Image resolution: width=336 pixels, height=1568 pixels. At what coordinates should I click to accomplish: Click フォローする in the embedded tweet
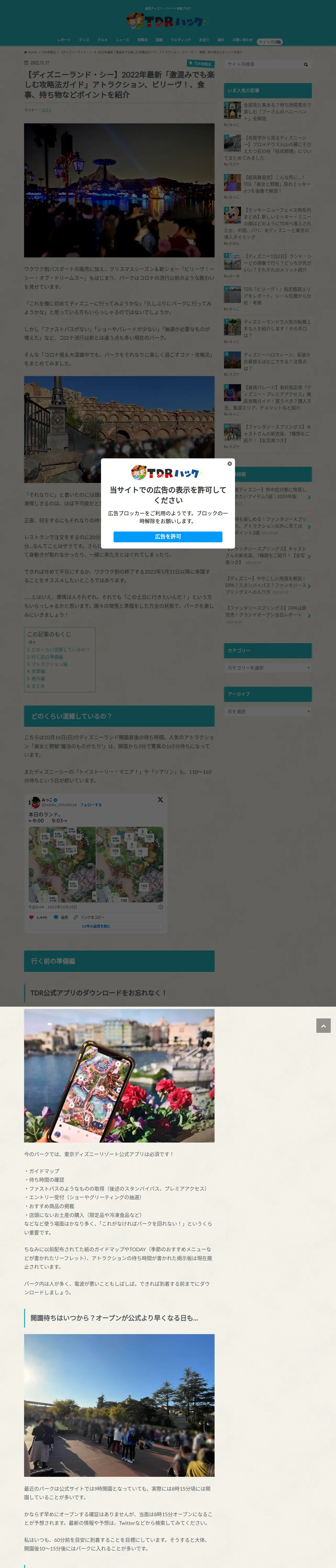91,805
